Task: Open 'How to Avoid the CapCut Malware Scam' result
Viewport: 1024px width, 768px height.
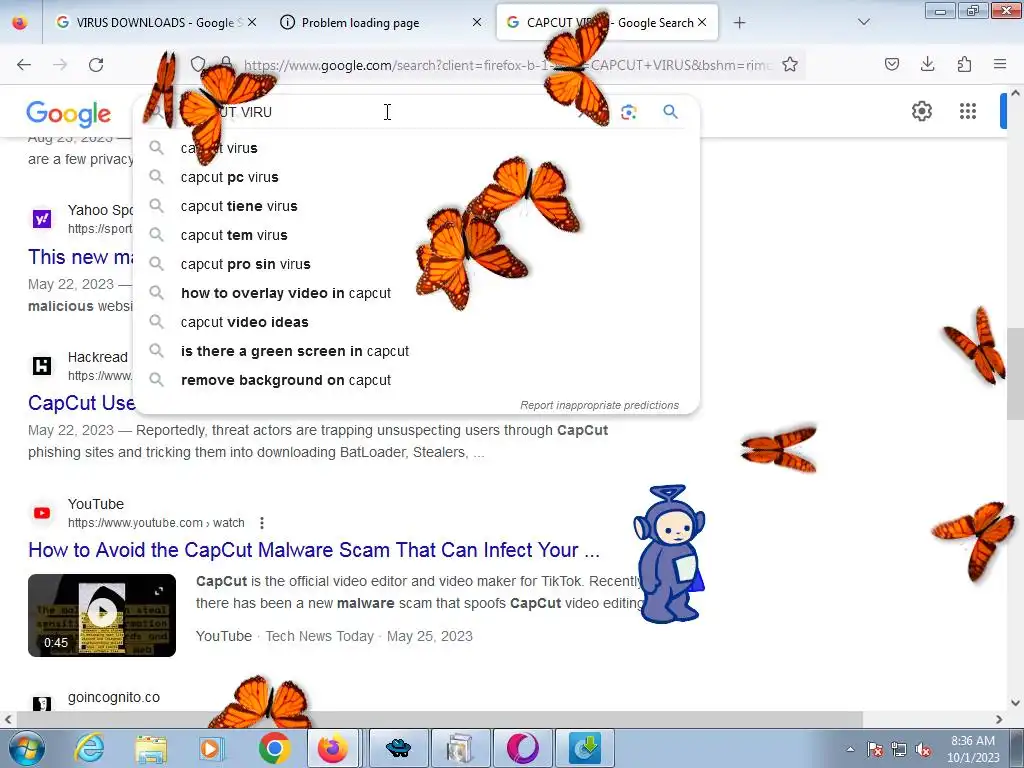Action: [x=313, y=550]
